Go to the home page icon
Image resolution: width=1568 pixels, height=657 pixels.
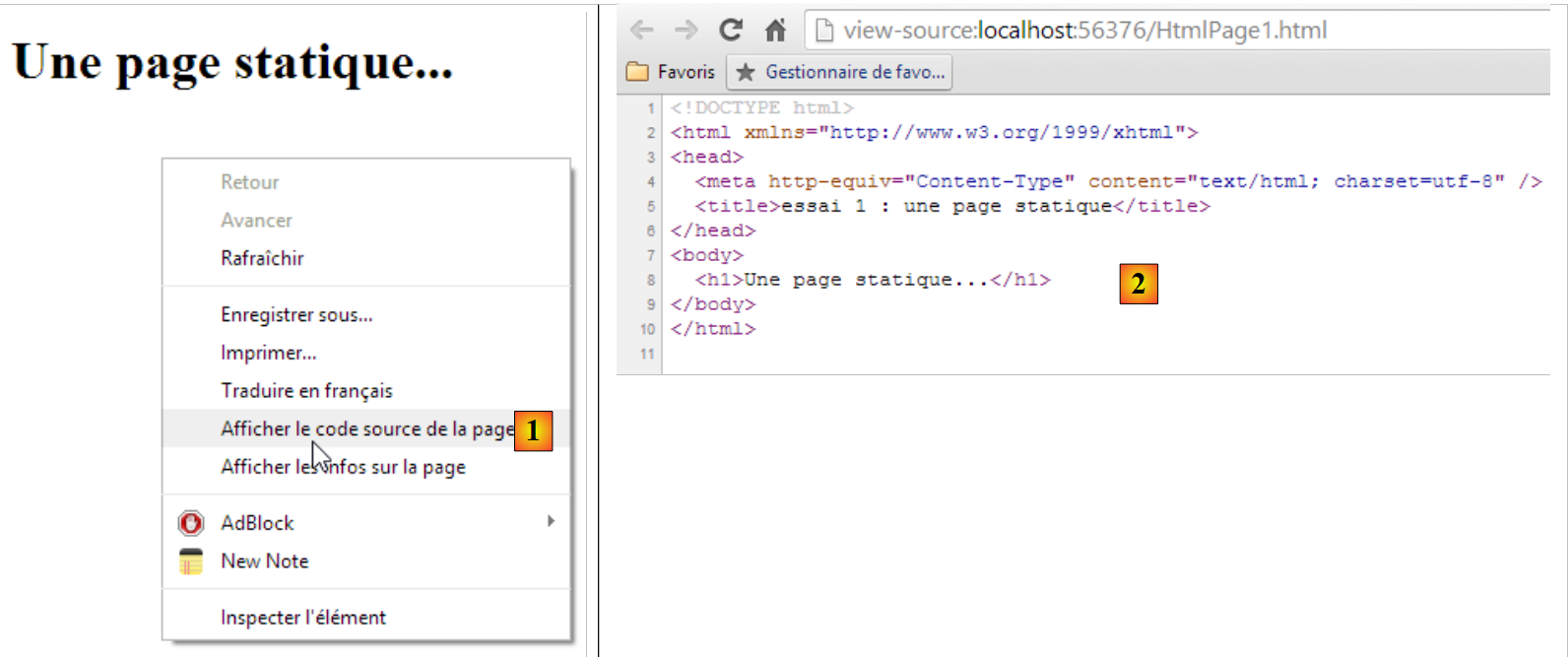(x=776, y=31)
